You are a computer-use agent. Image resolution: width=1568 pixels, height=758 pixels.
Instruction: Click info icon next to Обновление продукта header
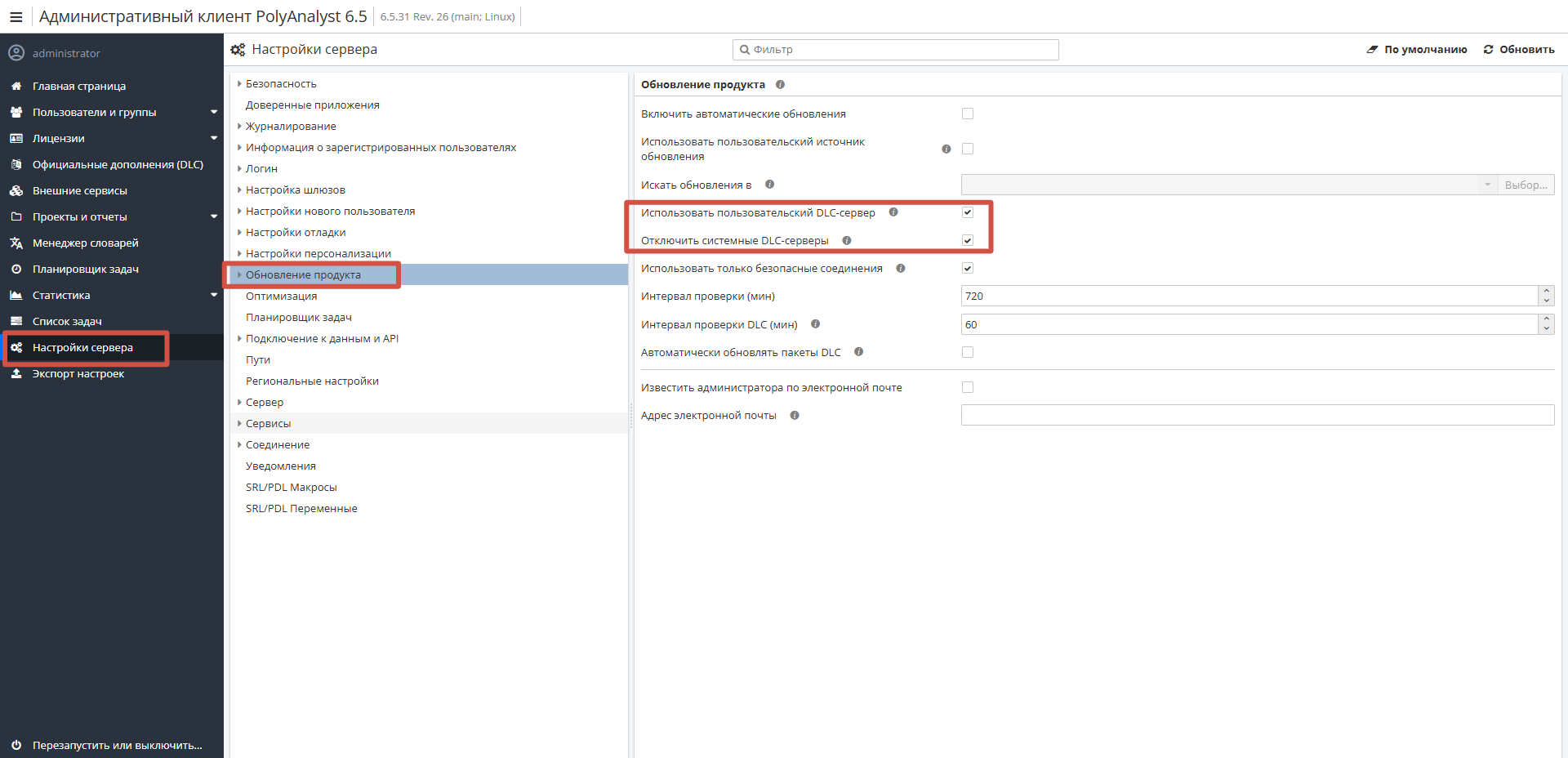tap(780, 84)
